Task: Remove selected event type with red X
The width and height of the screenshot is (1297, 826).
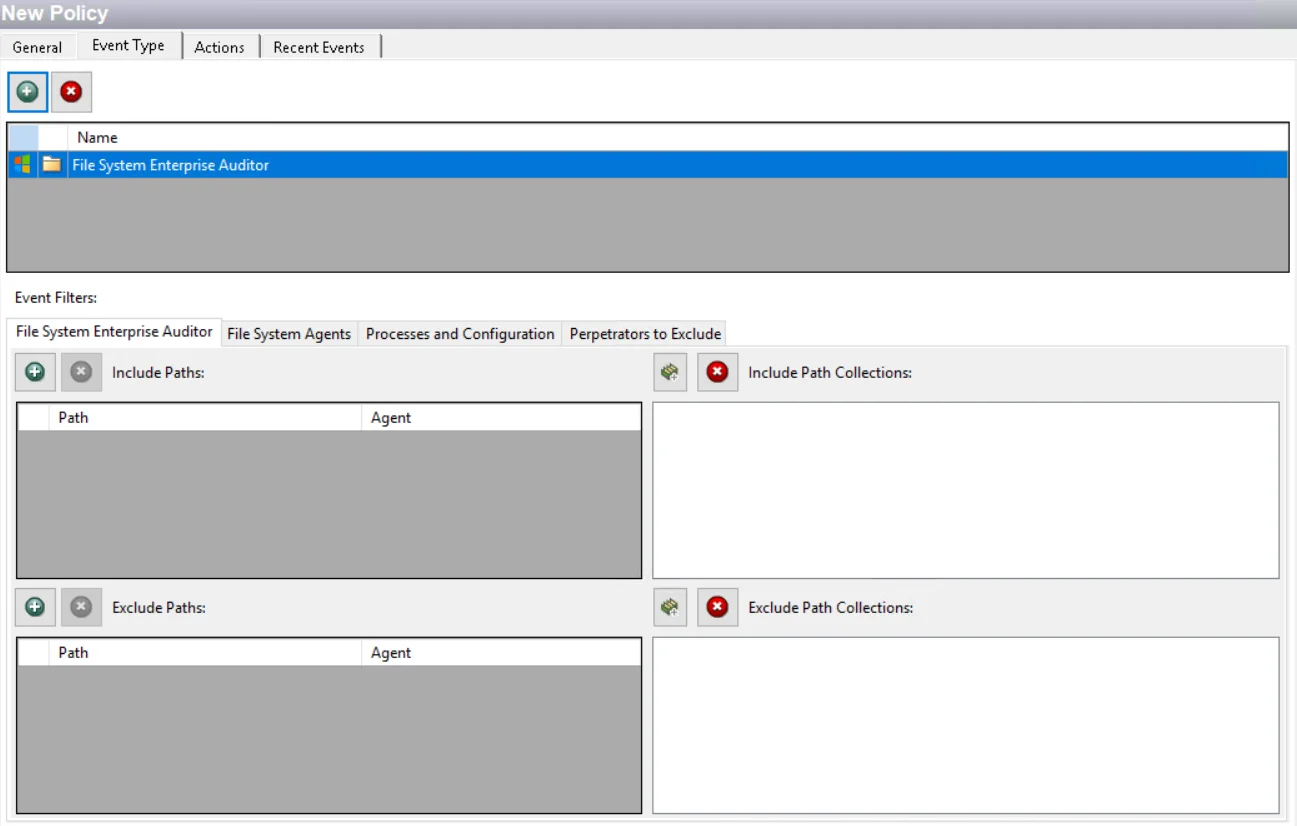Action: tap(71, 92)
